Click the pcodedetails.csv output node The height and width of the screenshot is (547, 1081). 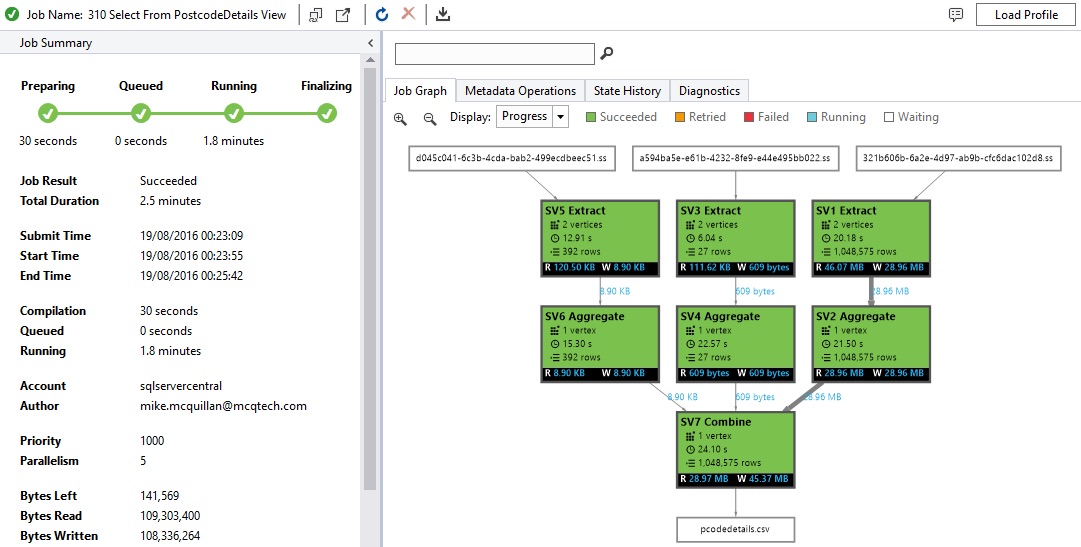pyautogui.click(x=736, y=530)
